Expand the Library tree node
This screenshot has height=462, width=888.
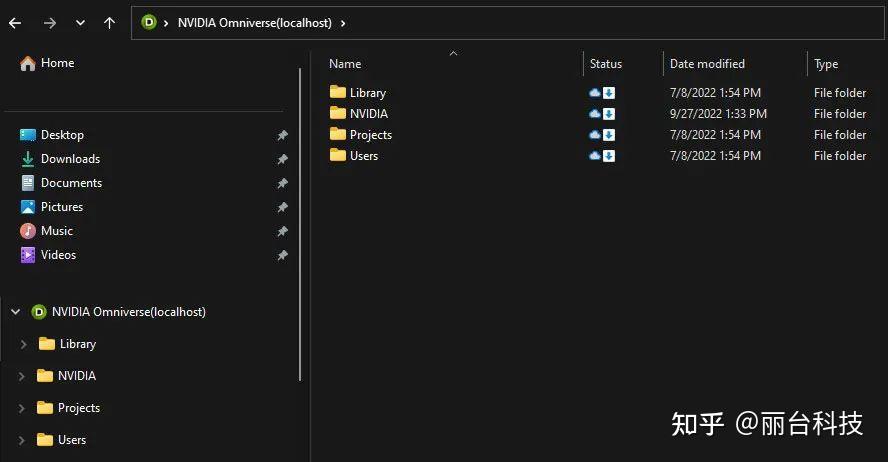[23, 344]
